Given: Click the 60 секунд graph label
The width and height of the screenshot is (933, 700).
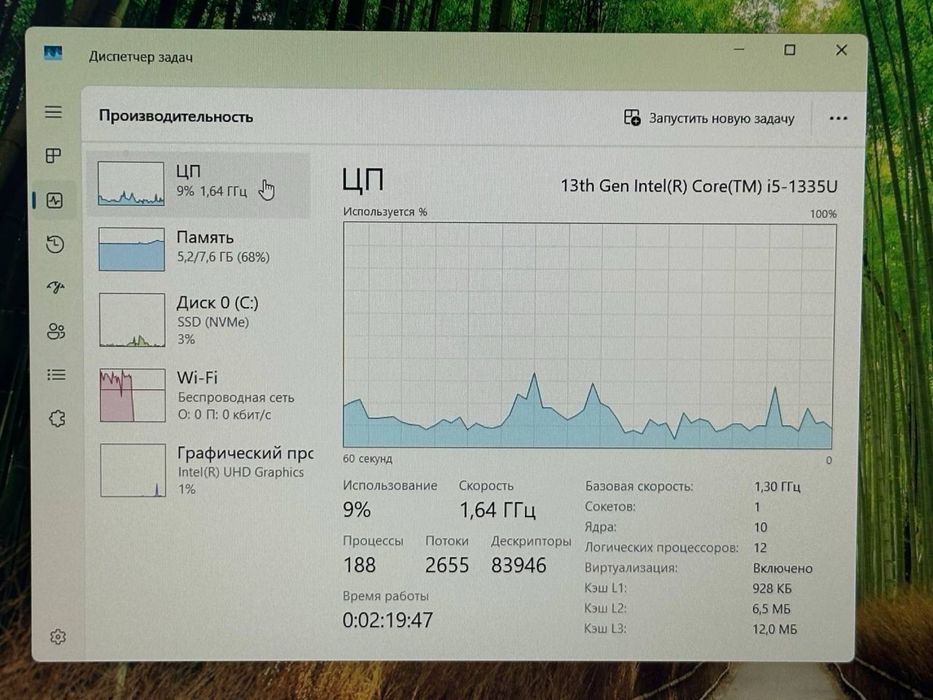Looking at the screenshot, I should (x=367, y=459).
